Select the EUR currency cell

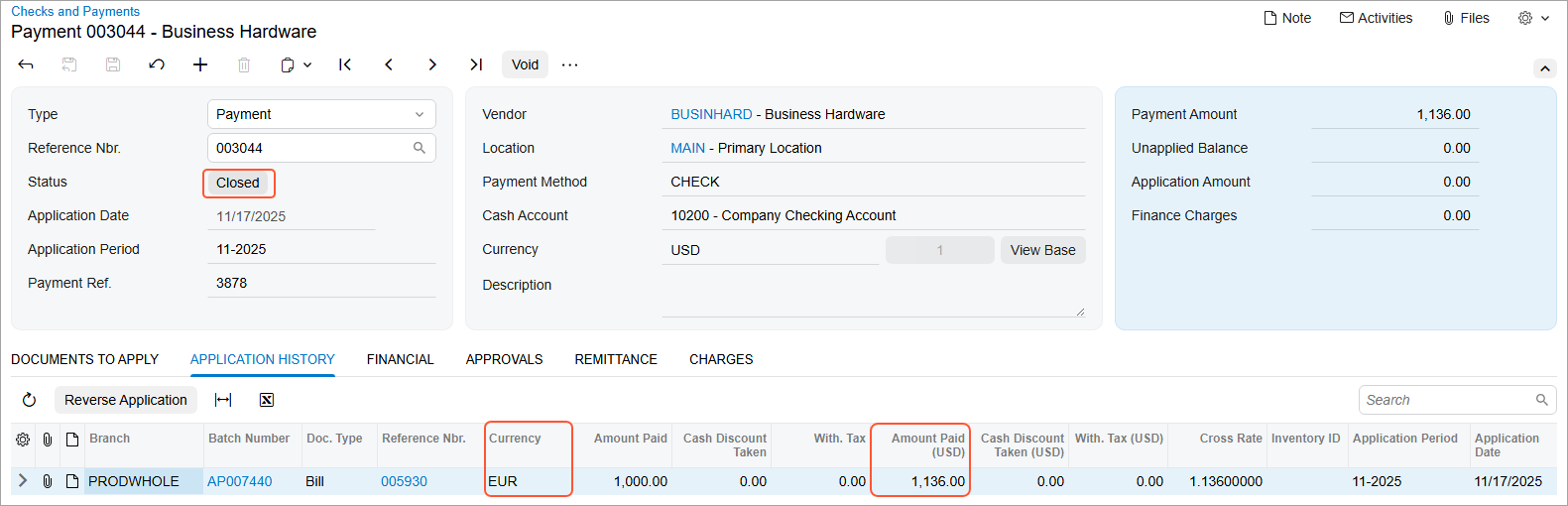[x=529, y=481]
